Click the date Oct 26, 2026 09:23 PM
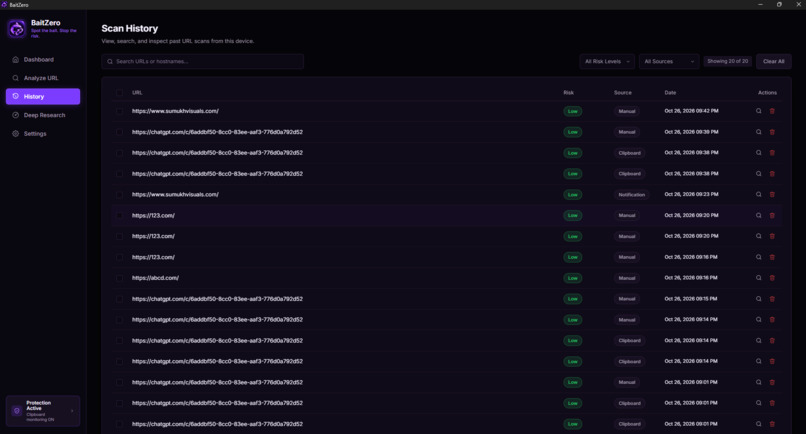The image size is (806, 434). point(691,194)
